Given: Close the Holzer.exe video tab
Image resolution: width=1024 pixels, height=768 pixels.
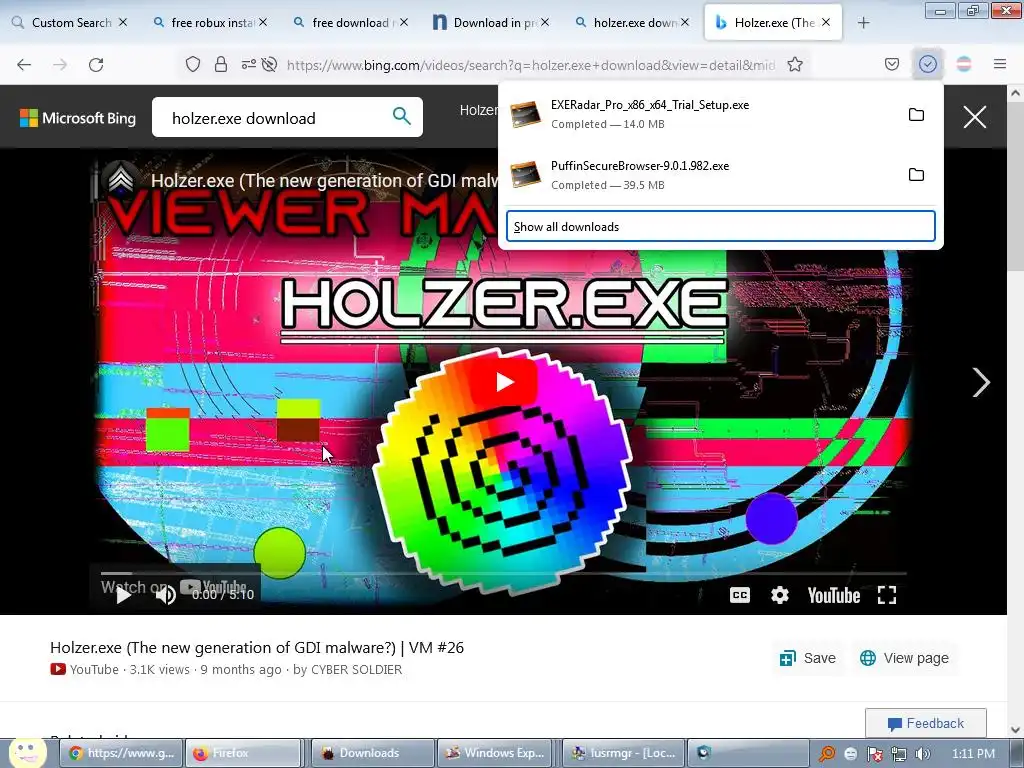Looking at the screenshot, I should pyautogui.click(x=826, y=23).
